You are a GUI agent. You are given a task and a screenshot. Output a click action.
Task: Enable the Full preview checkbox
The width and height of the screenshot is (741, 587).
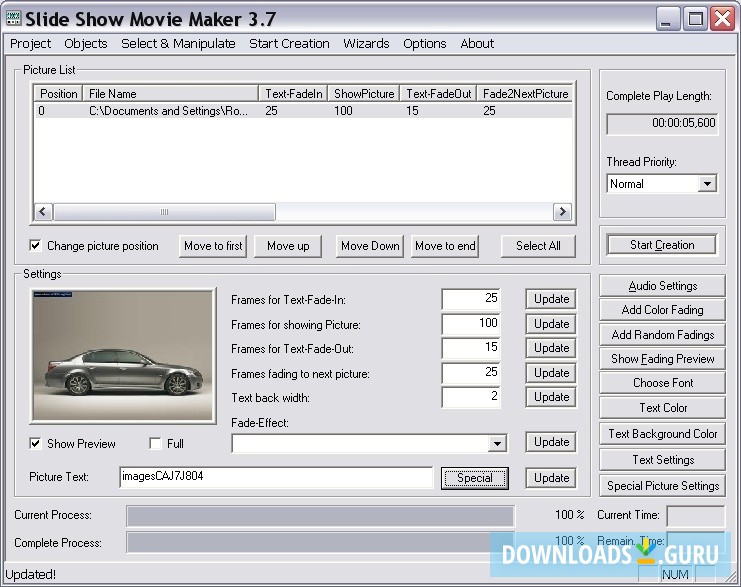pos(155,443)
